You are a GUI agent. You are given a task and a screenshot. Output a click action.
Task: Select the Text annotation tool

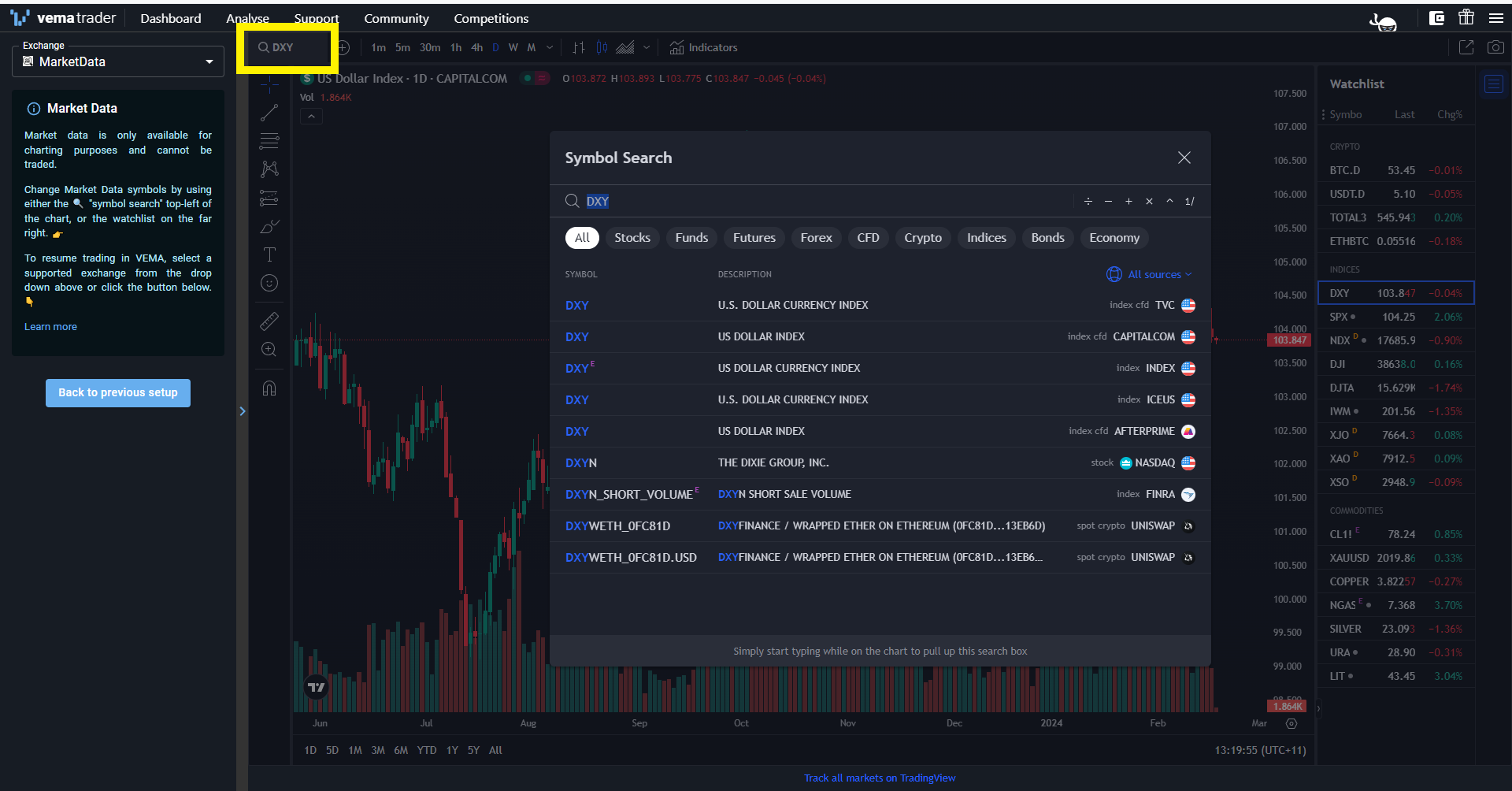click(269, 254)
